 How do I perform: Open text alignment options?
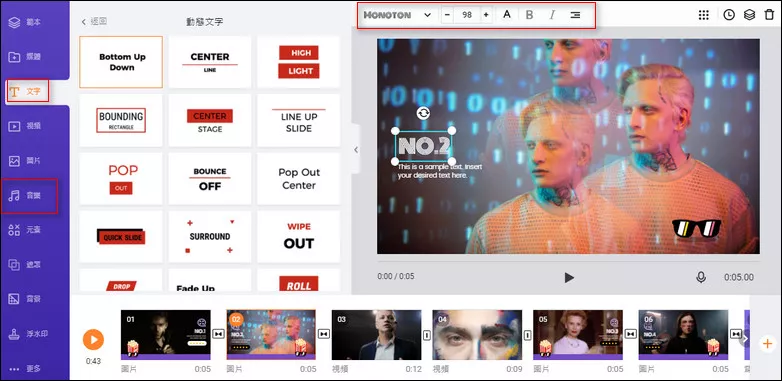point(575,15)
